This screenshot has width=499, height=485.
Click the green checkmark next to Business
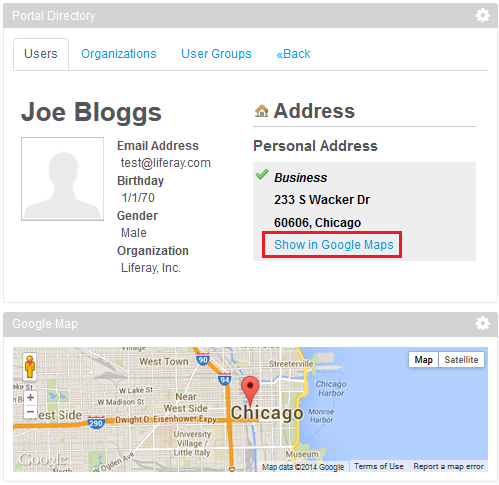click(x=262, y=174)
